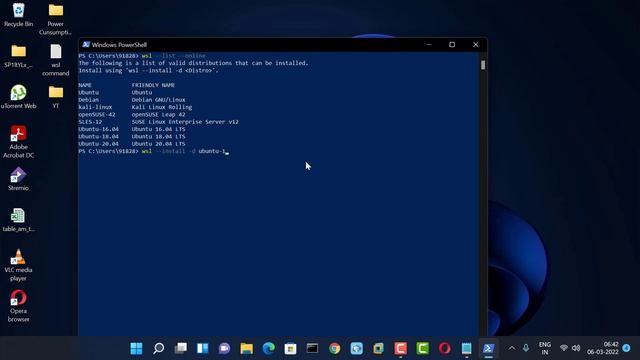Click the microphone tray icon

[526, 348]
